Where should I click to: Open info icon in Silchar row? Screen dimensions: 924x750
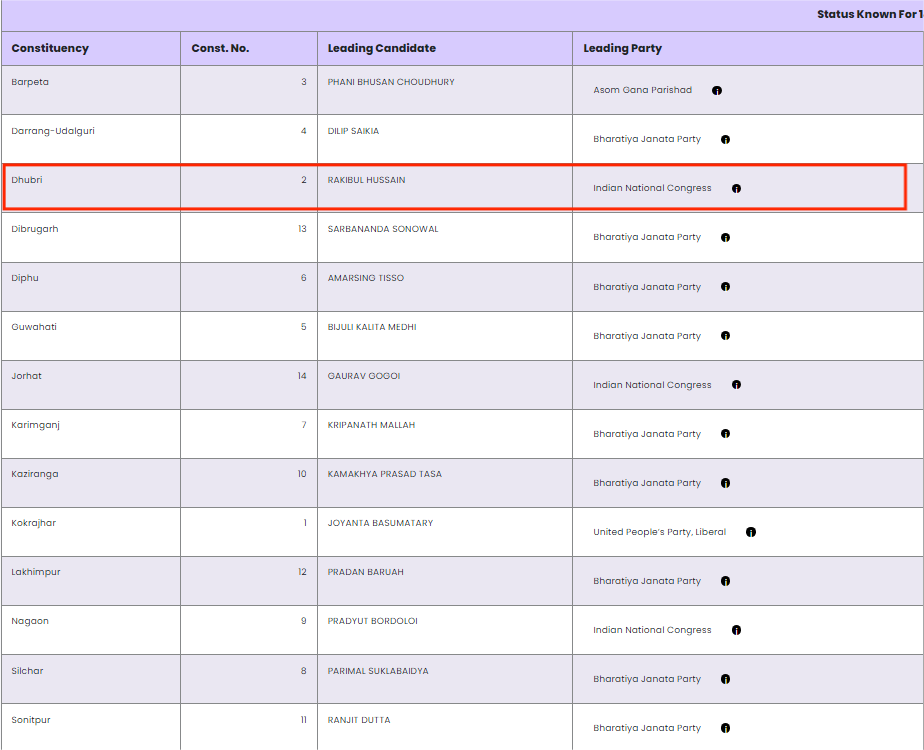pos(726,680)
